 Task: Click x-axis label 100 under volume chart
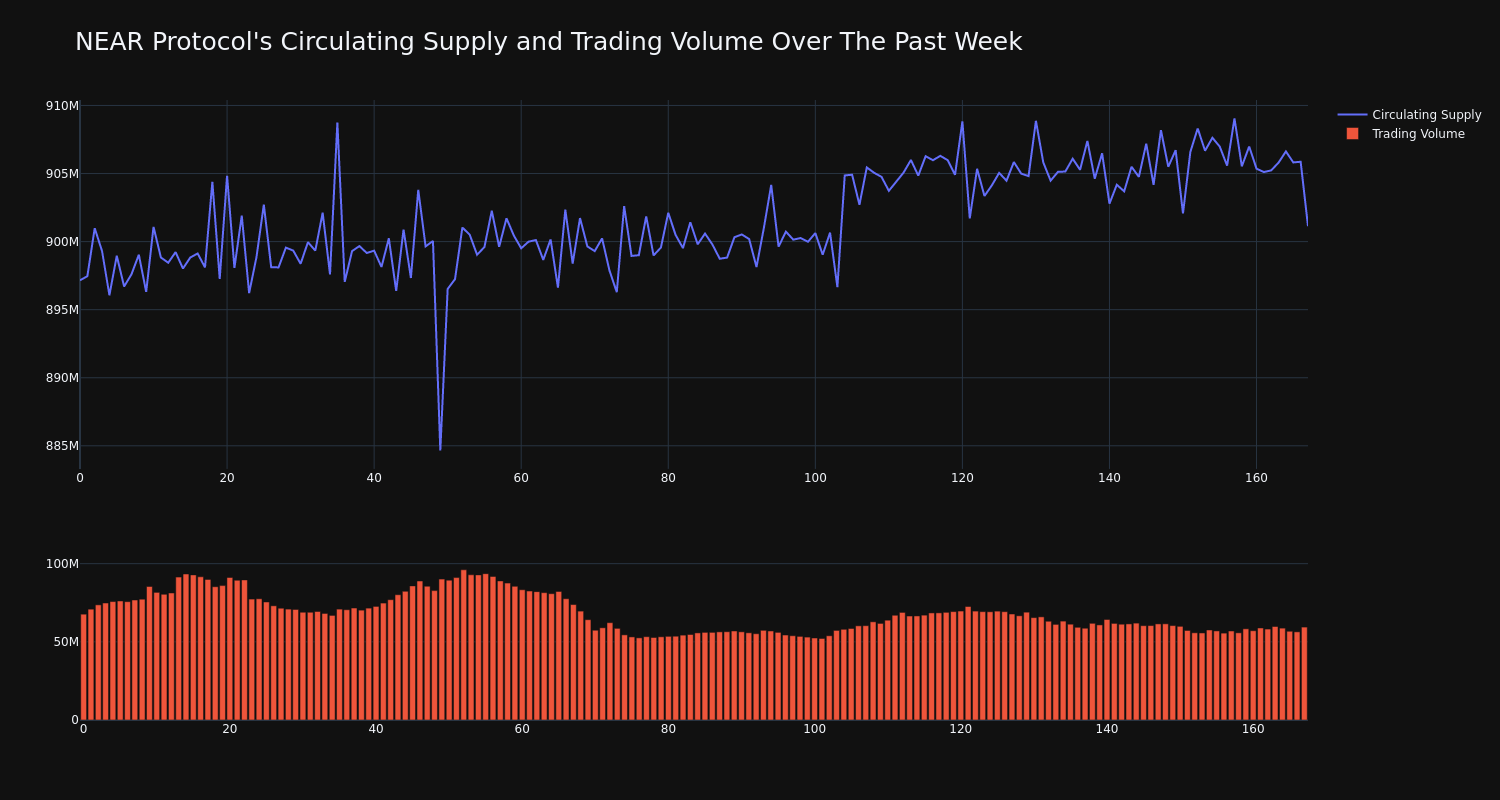click(x=815, y=729)
